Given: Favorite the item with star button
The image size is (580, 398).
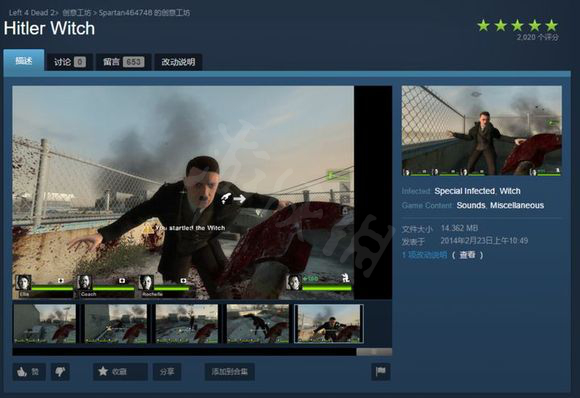Looking at the screenshot, I should pyautogui.click(x=120, y=371).
